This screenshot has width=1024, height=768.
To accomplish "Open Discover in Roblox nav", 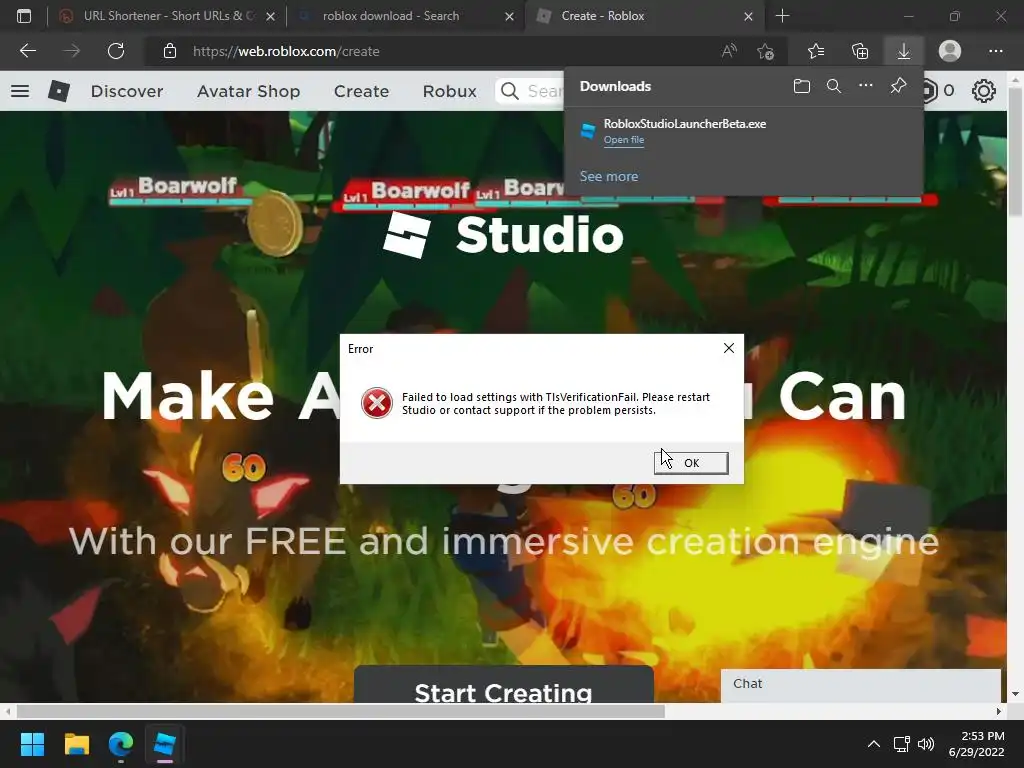I will click(127, 91).
